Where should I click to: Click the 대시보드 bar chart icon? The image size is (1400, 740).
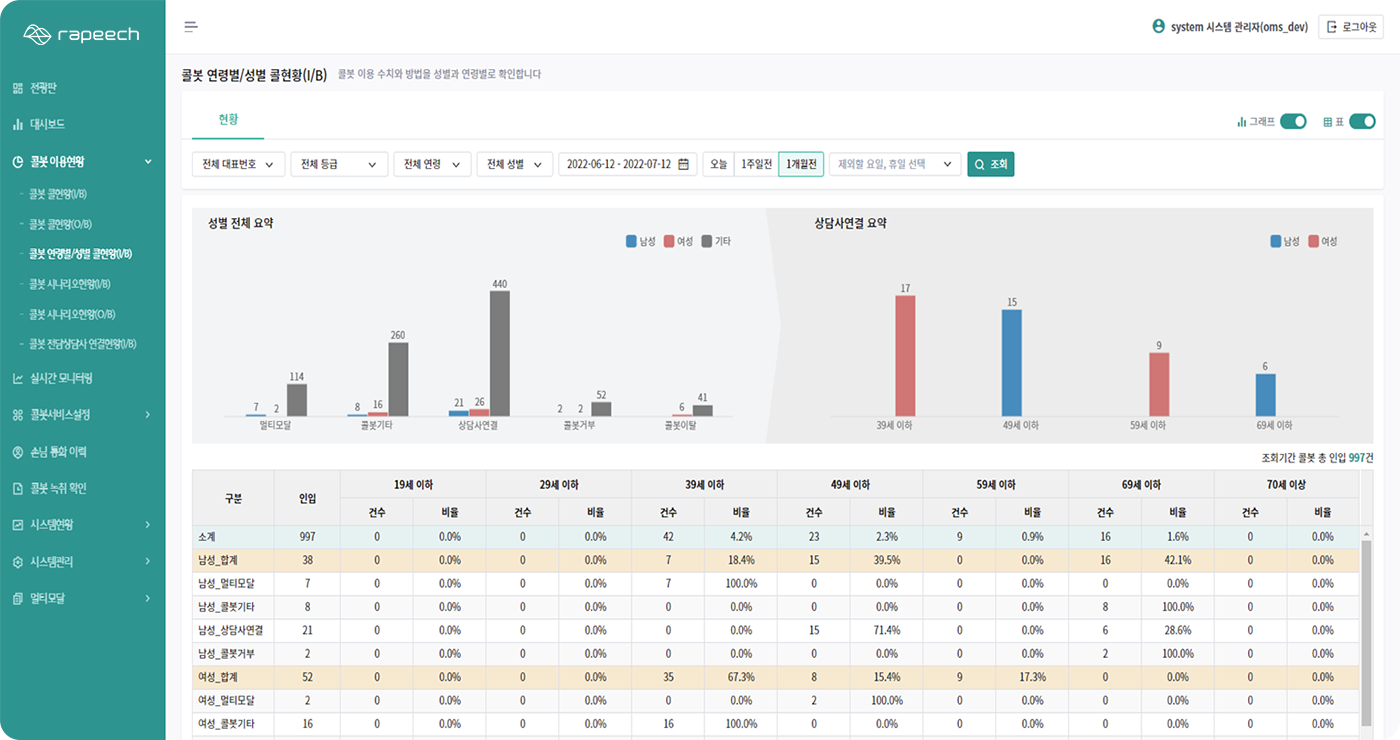pyautogui.click(x=18, y=125)
